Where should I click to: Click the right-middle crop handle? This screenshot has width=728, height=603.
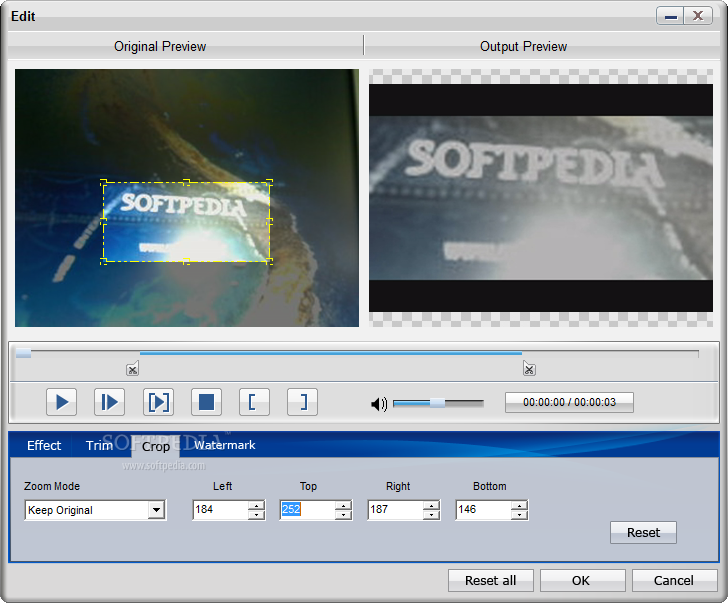click(269, 222)
